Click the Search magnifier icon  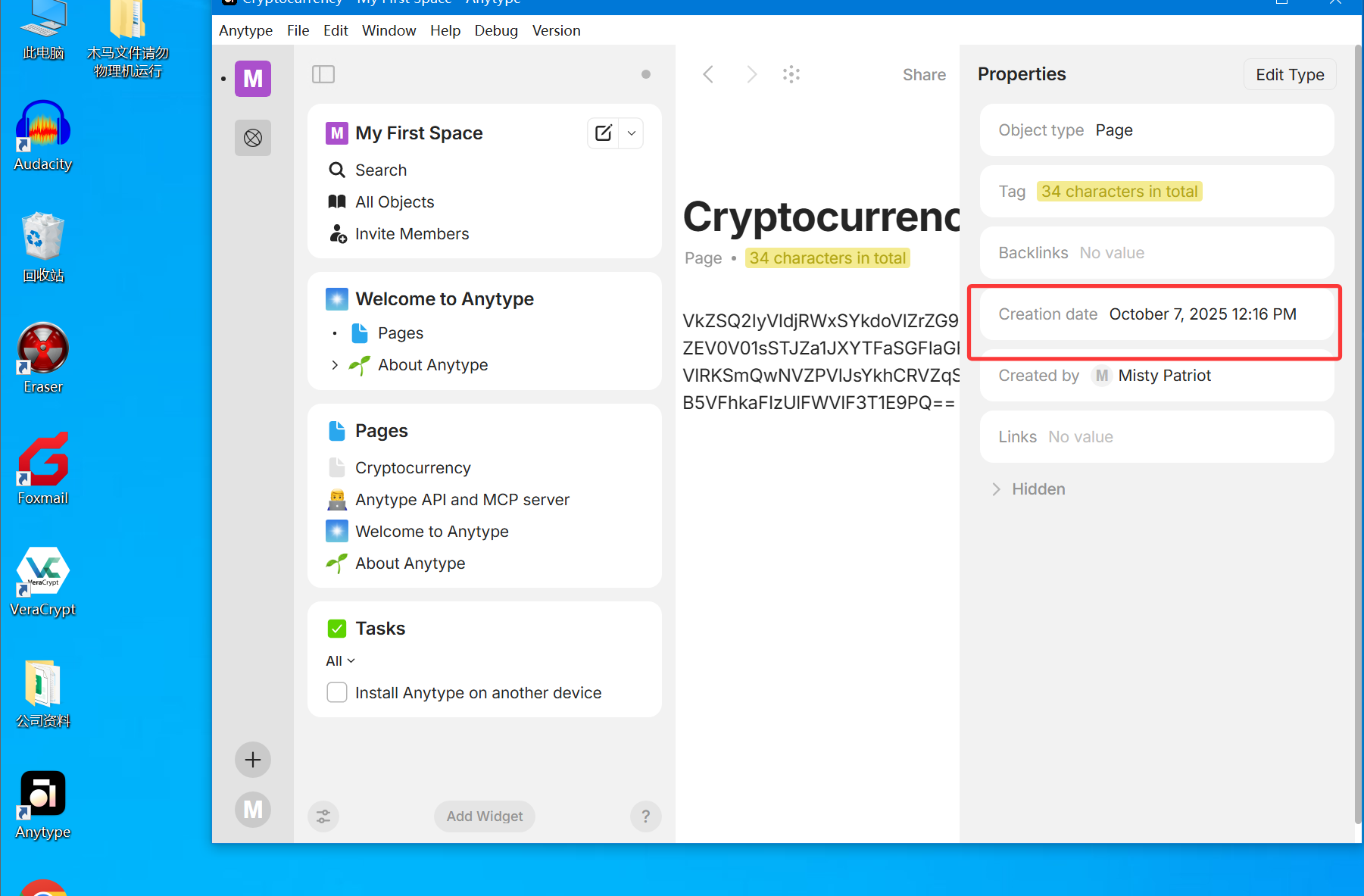pos(337,170)
